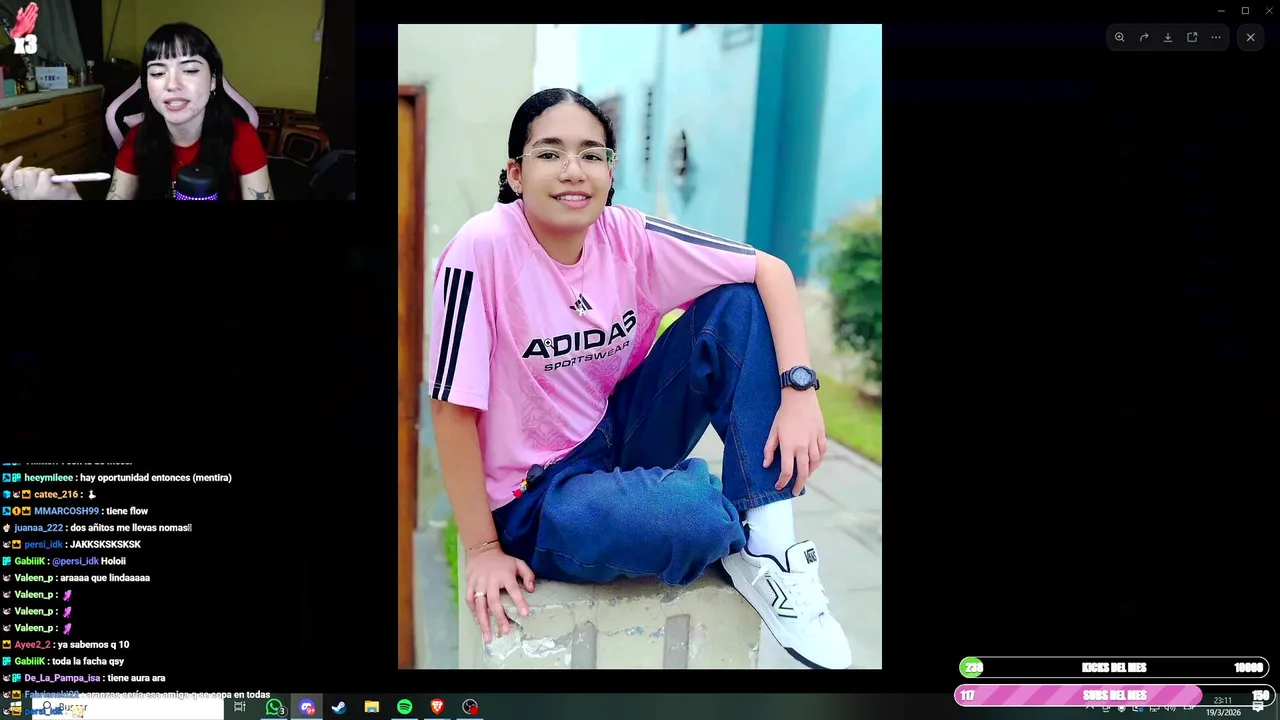Open WhatsApp from the taskbar
The height and width of the screenshot is (720, 1280).
(x=274, y=707)
